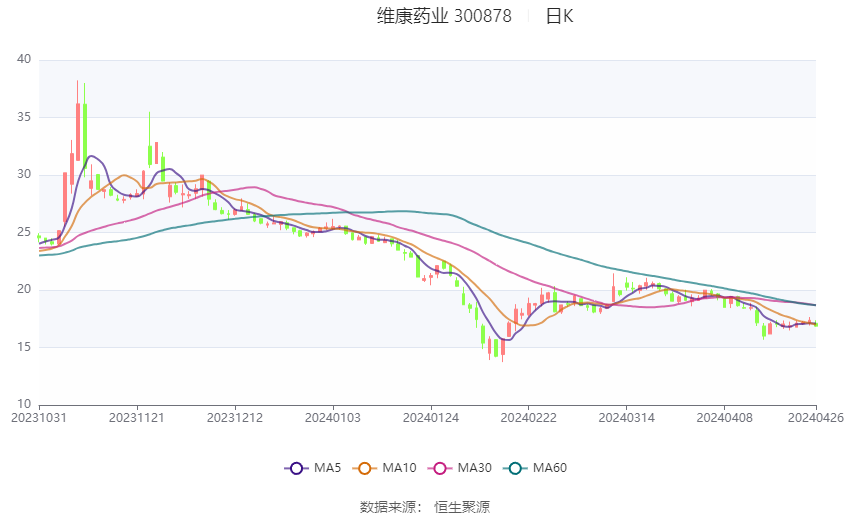Click the data source text 恒生聚源

462,507
